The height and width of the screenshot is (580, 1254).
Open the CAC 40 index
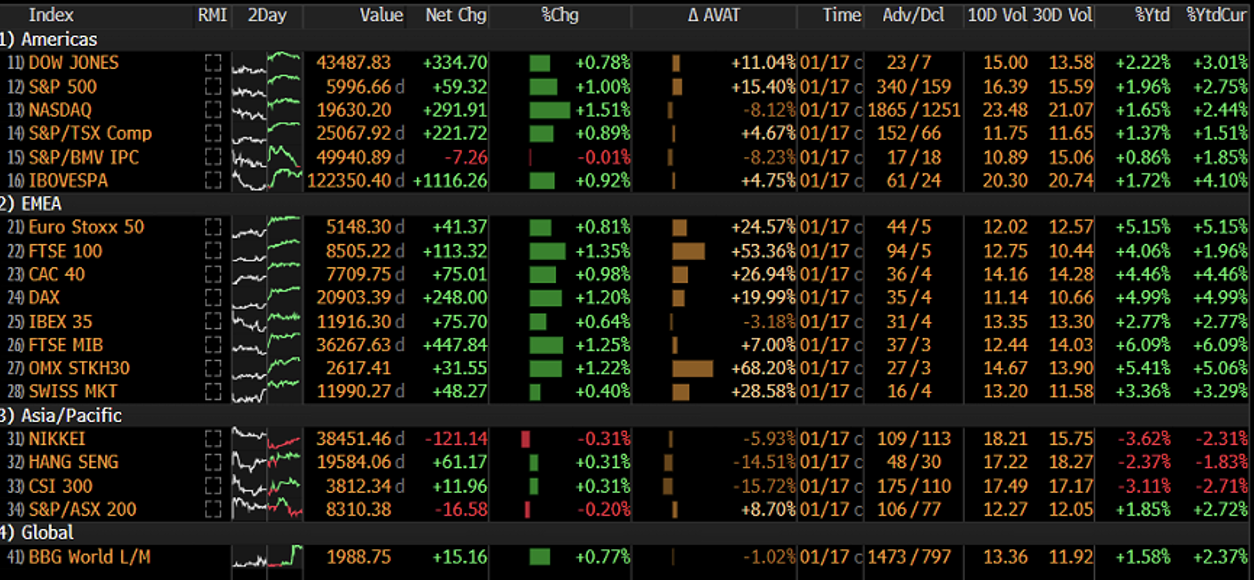[57, 274]
